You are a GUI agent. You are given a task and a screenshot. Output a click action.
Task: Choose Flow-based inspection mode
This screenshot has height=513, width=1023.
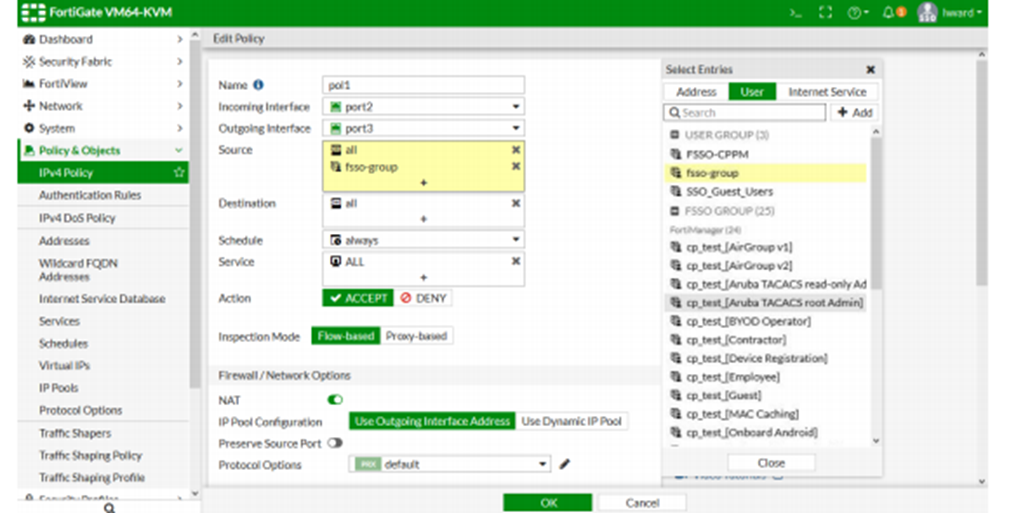pyautogui.click(x=346, y=336)
